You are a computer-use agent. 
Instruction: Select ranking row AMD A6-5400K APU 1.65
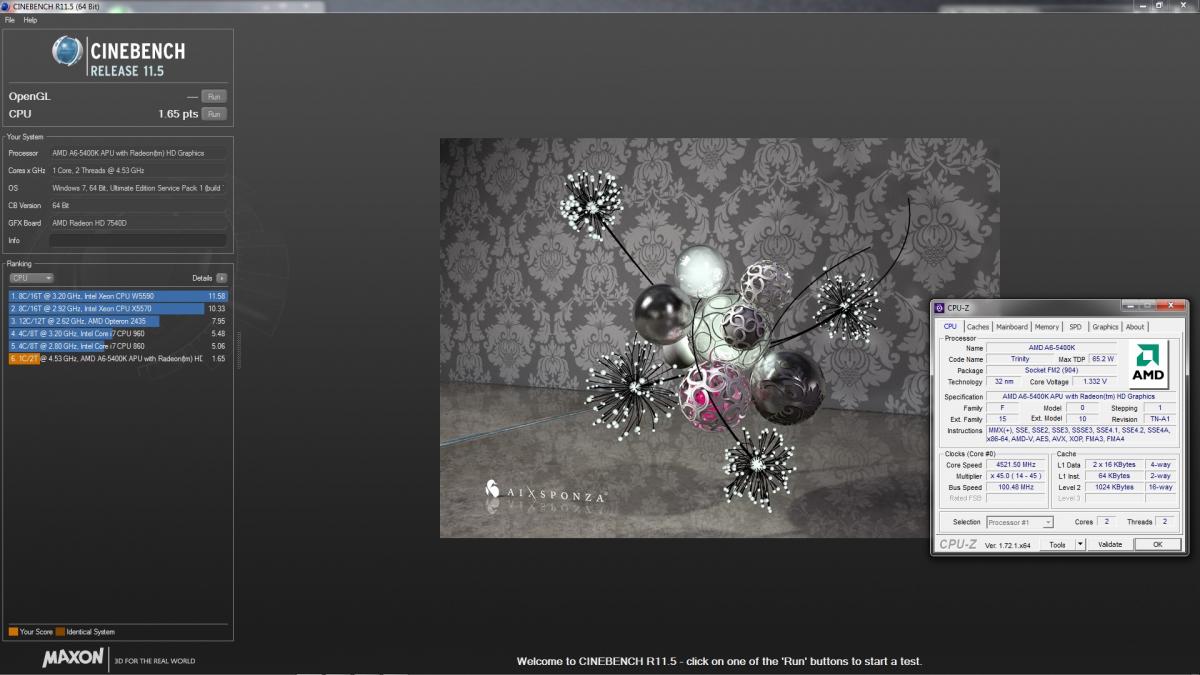(118, 358)
